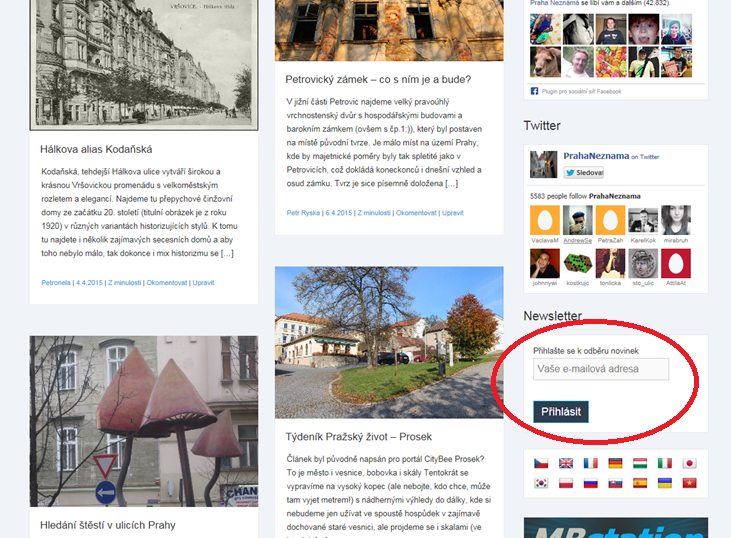This screenshot has width=731, height=538.
Task: Click the Přihlašte se k odběru novinek label
Action: point(586,351)
